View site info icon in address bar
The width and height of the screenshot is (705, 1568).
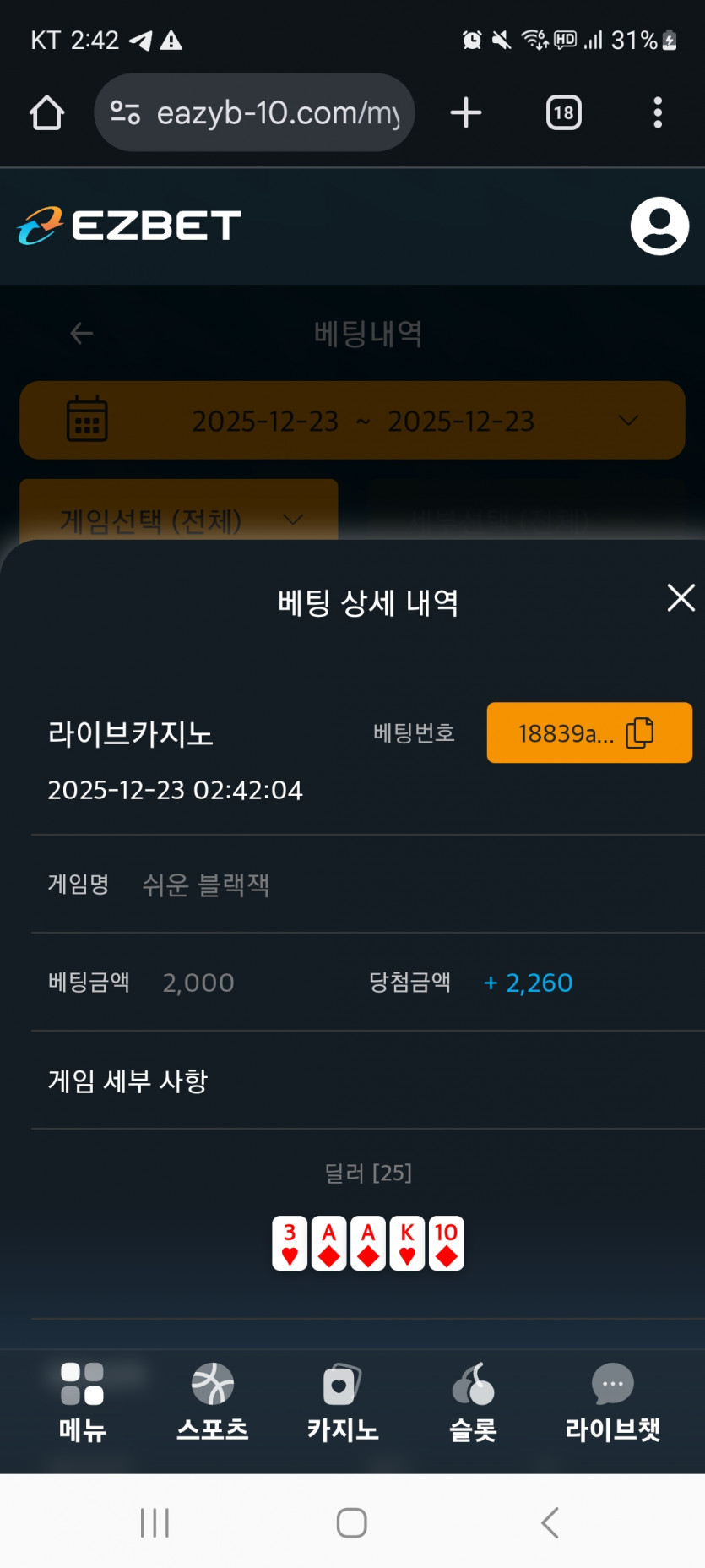[126, 113]
